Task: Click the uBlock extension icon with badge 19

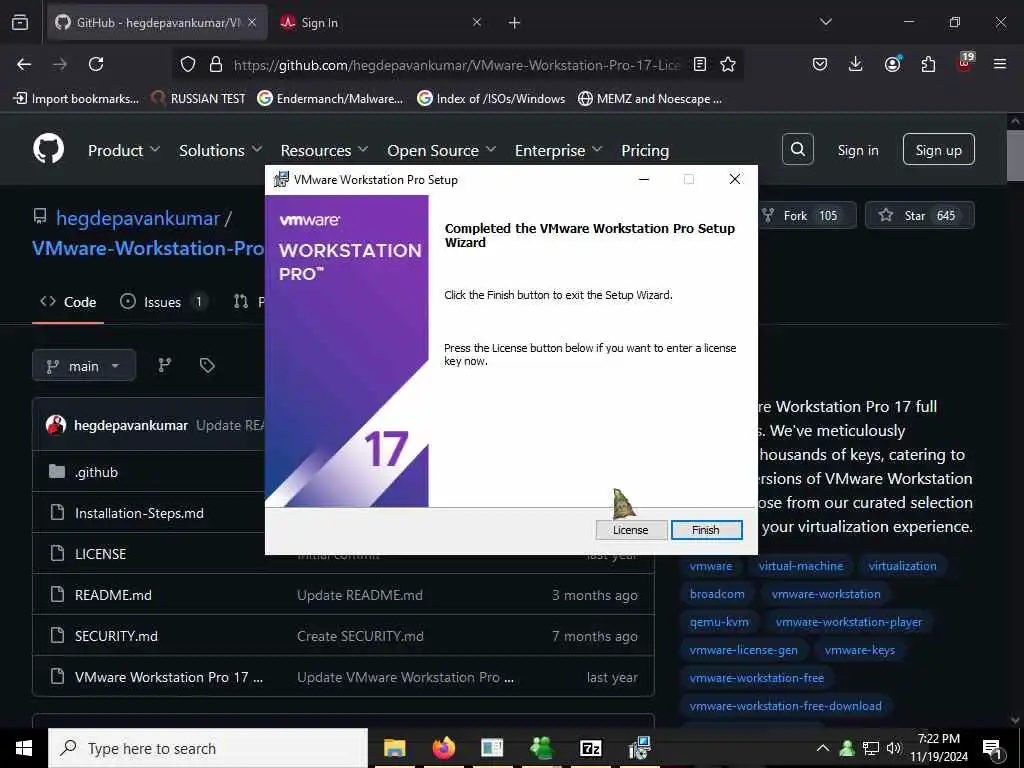Action: pos(965,63)
